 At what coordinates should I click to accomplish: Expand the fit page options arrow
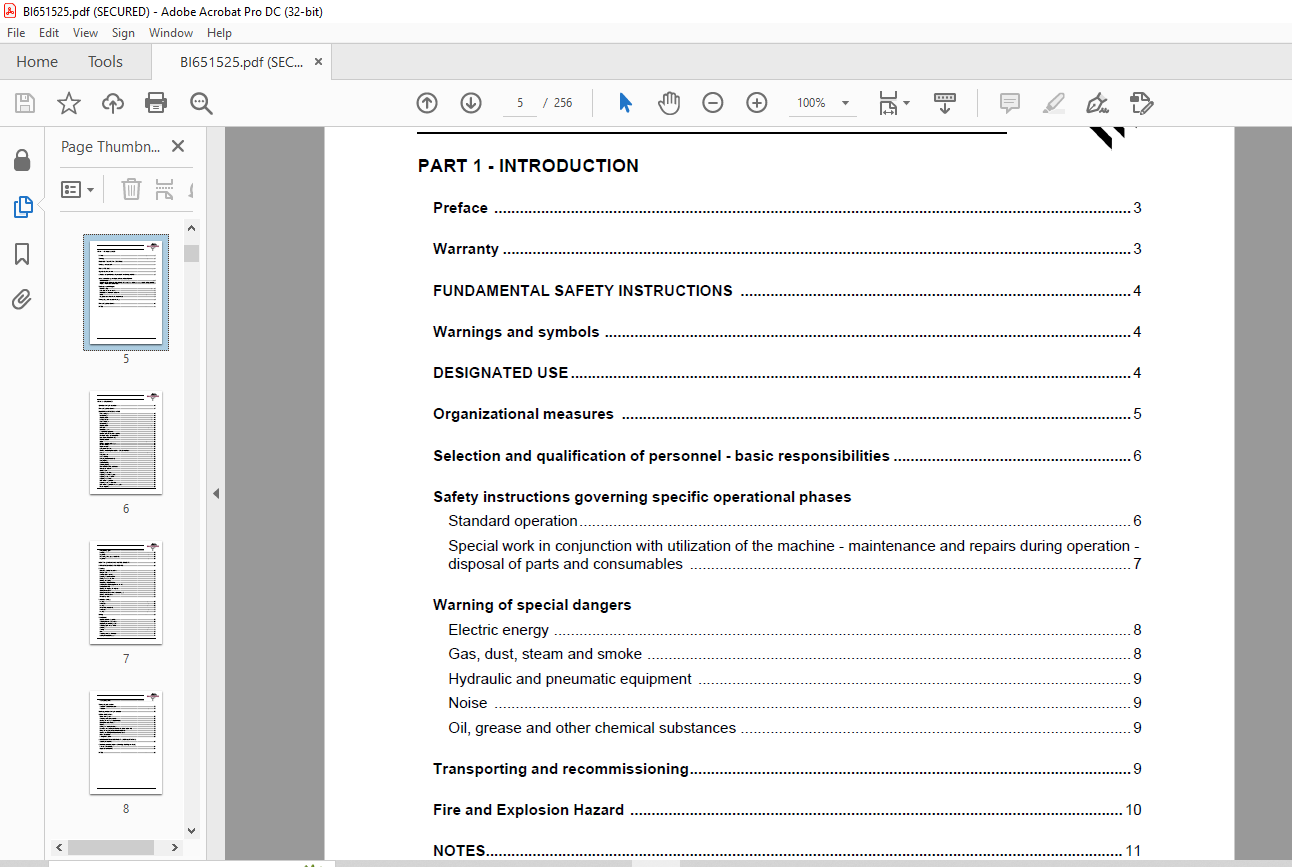tap(907, 103)
